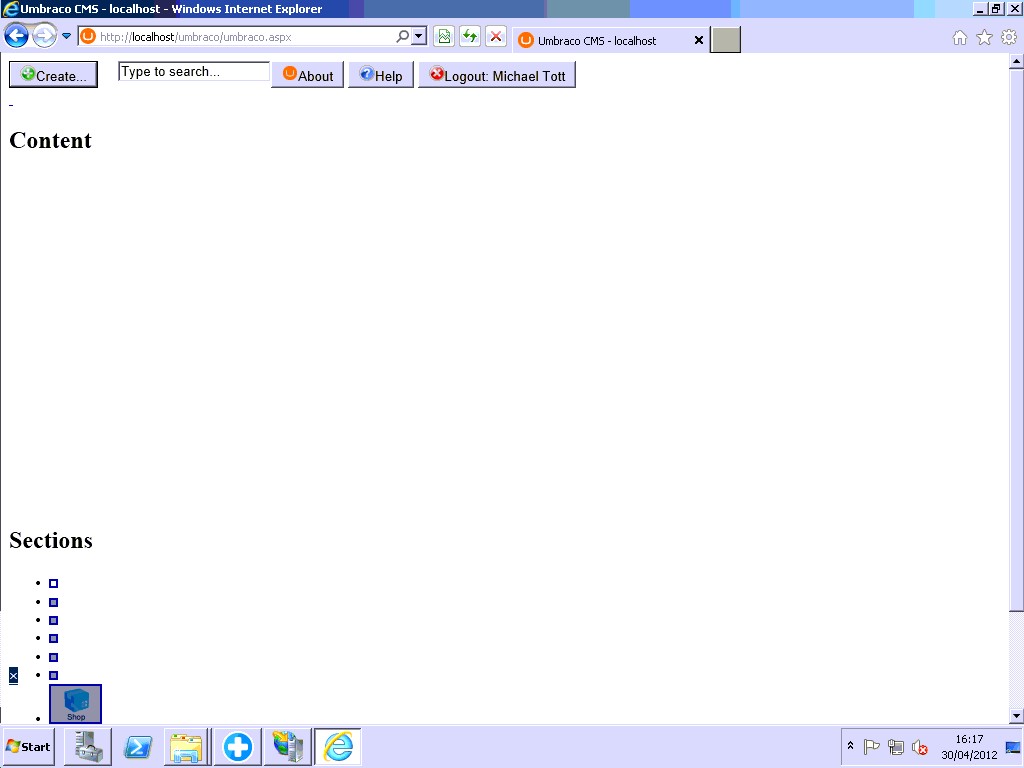Click the Create... button
This screenshot has width=1024, height=768.
[x=53, y=76]
